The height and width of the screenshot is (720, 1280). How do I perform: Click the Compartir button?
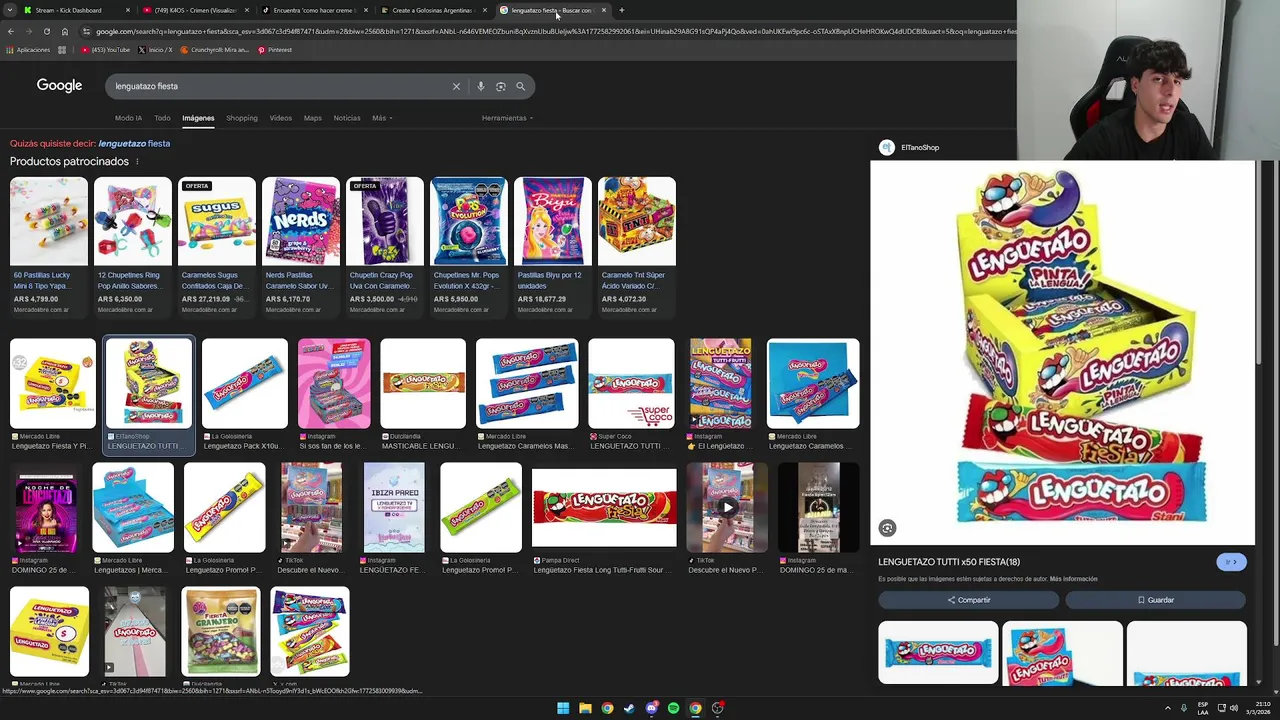click(x=968, y=600)
